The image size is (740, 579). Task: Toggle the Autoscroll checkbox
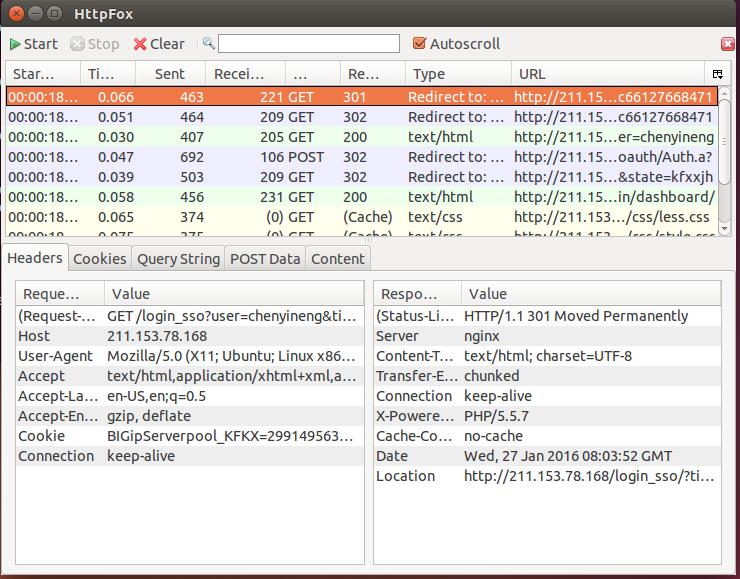click(420, 44)
